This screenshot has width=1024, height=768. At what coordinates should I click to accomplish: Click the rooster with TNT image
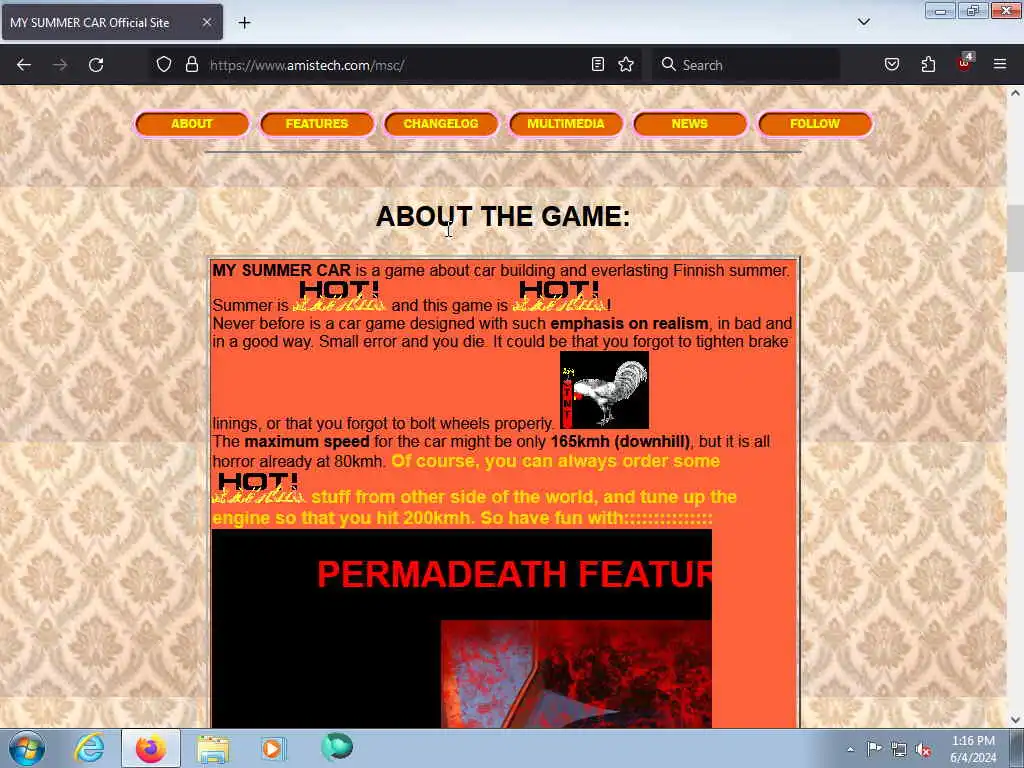tap(604, 390)
